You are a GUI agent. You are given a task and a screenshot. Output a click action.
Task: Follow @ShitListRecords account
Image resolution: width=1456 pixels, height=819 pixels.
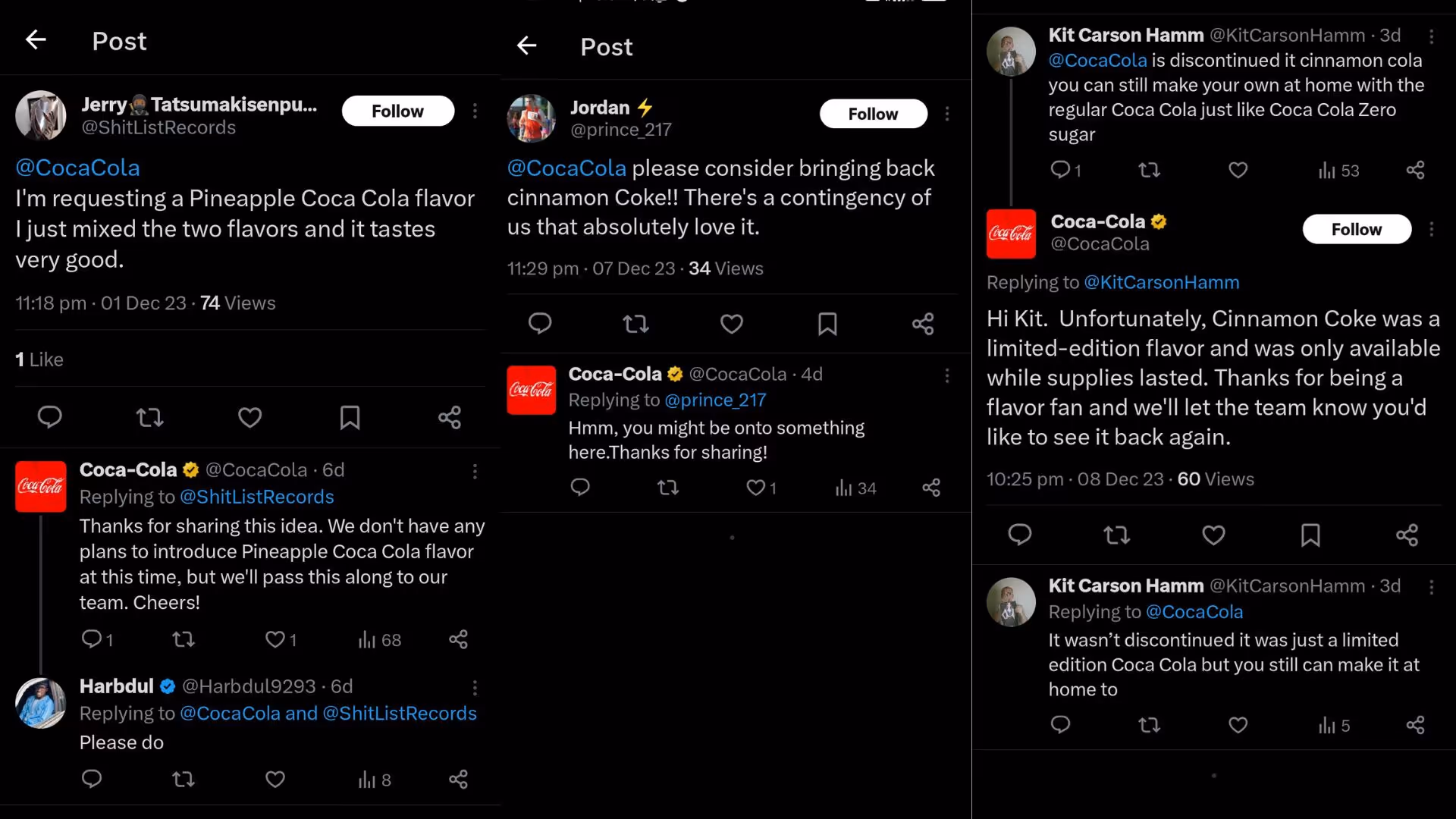[398, 111]
